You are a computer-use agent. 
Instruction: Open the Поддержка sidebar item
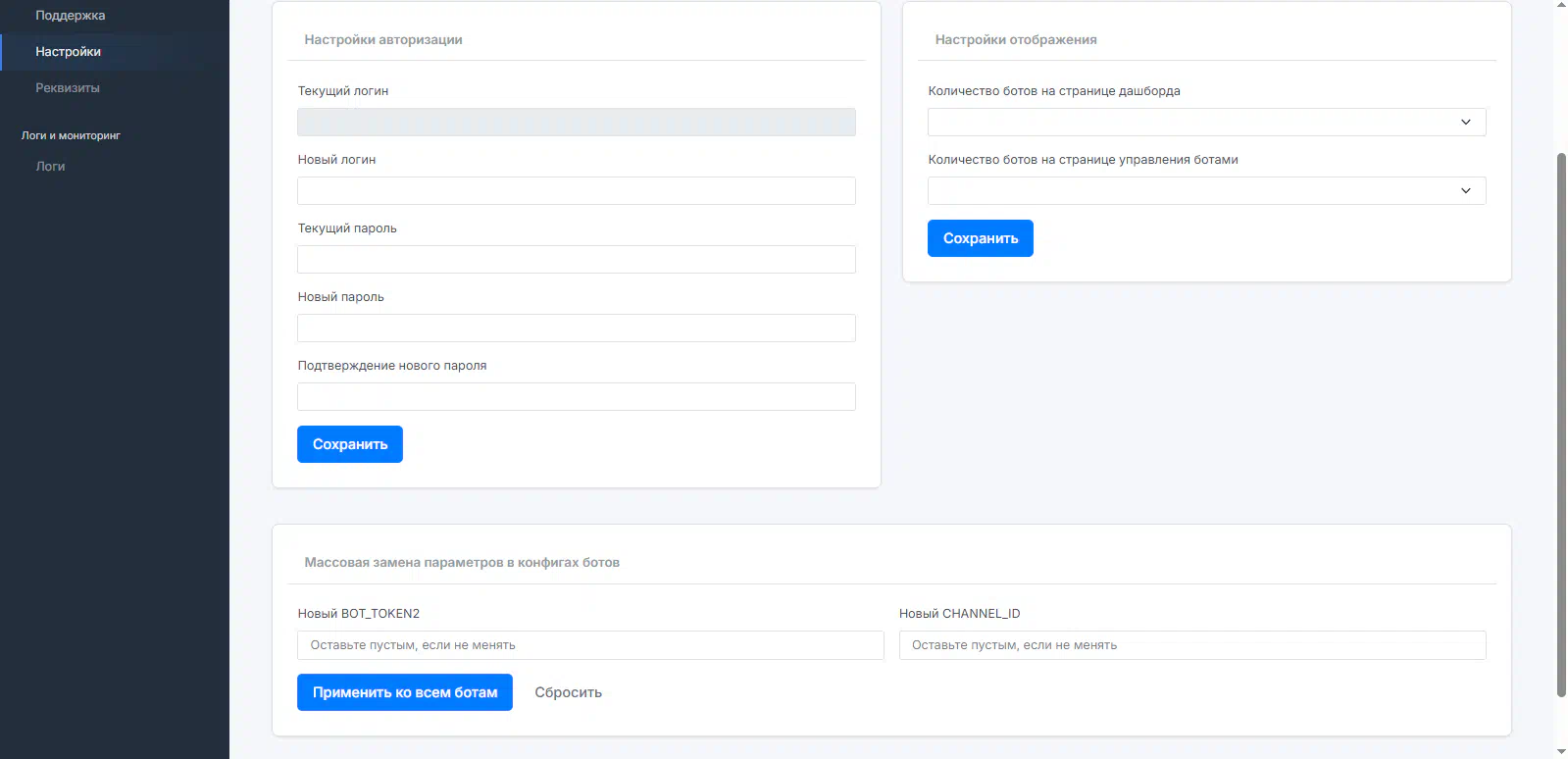70,16
